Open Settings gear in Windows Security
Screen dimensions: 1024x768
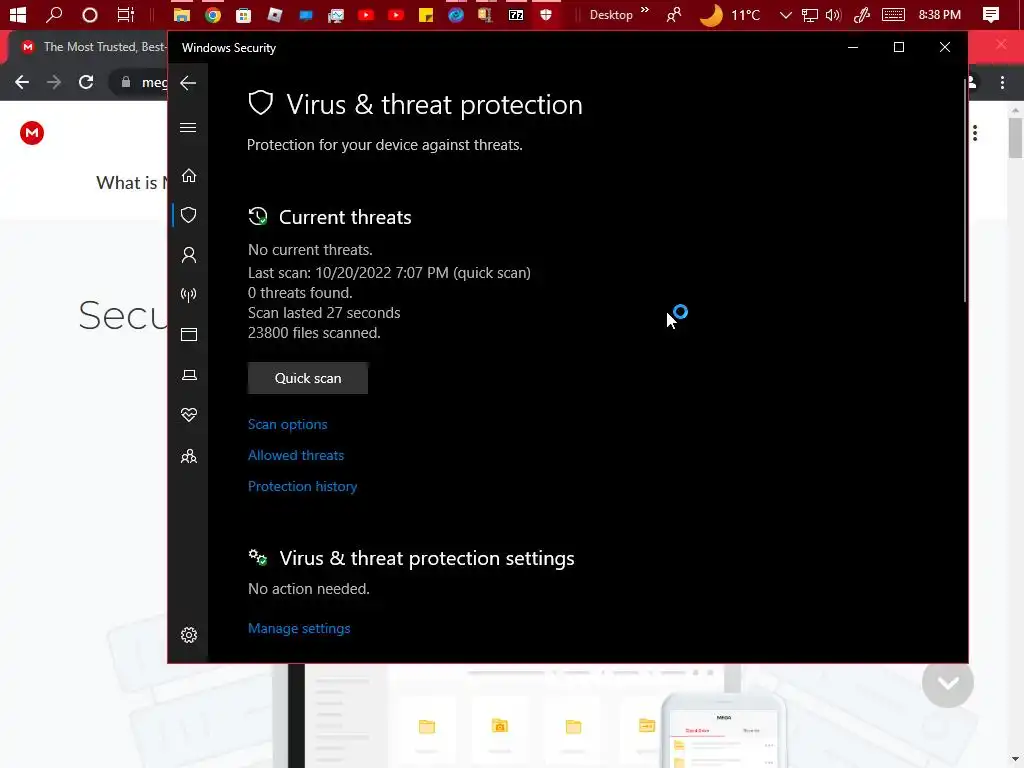tap(189, 635)
